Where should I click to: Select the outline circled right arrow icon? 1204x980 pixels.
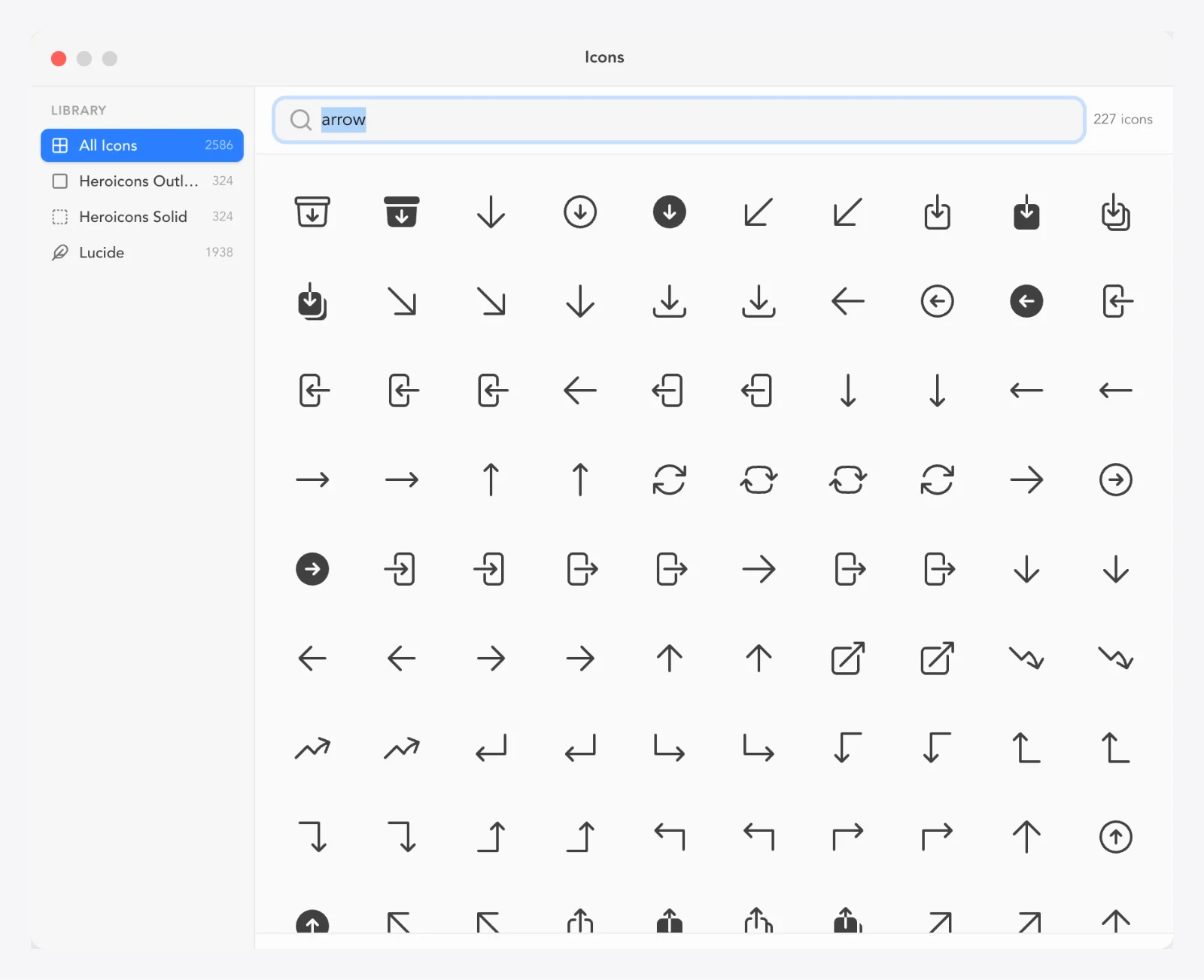[1116, 479]
